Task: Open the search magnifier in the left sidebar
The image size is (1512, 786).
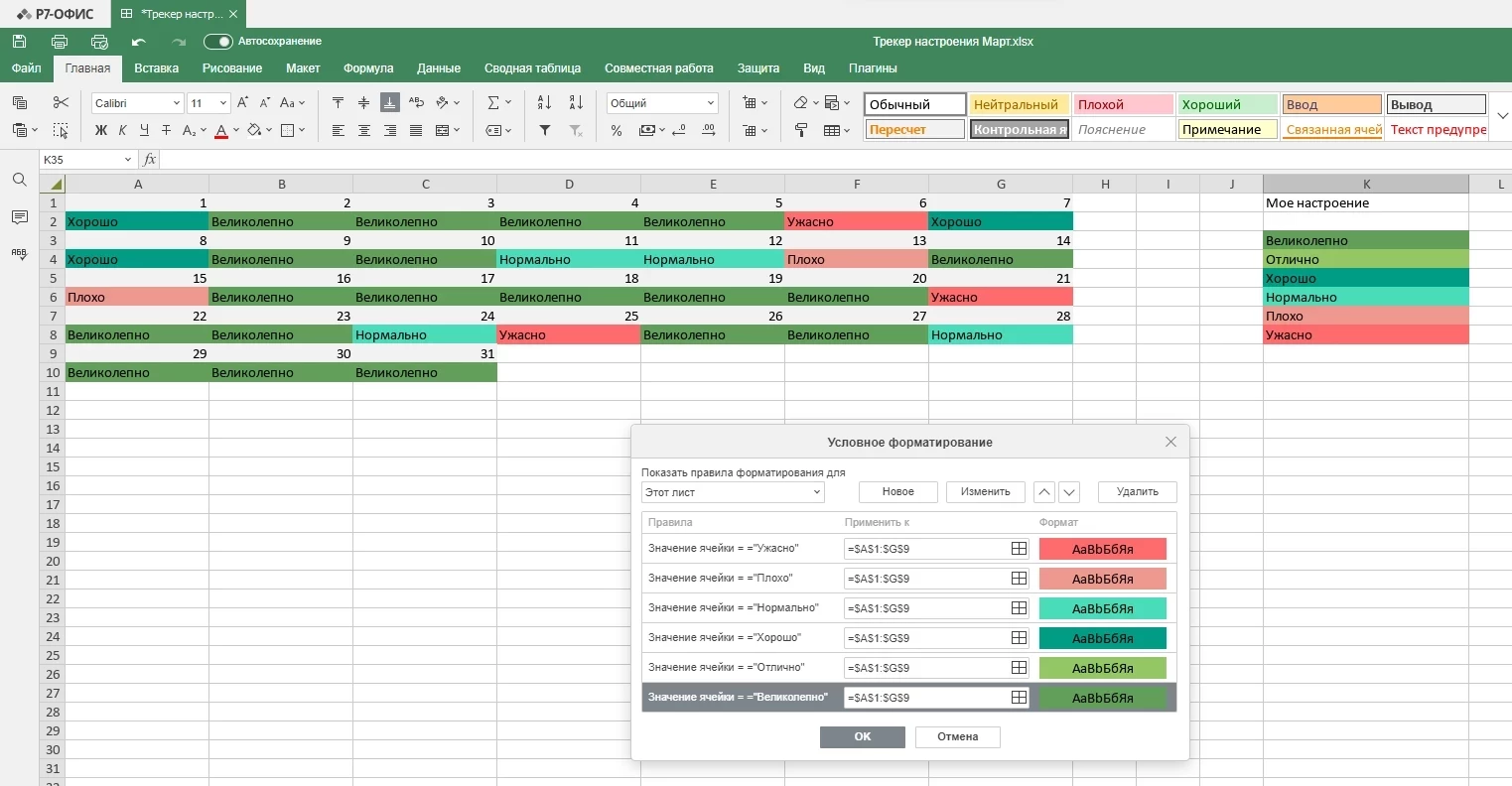Action: (x=19, y=180)
